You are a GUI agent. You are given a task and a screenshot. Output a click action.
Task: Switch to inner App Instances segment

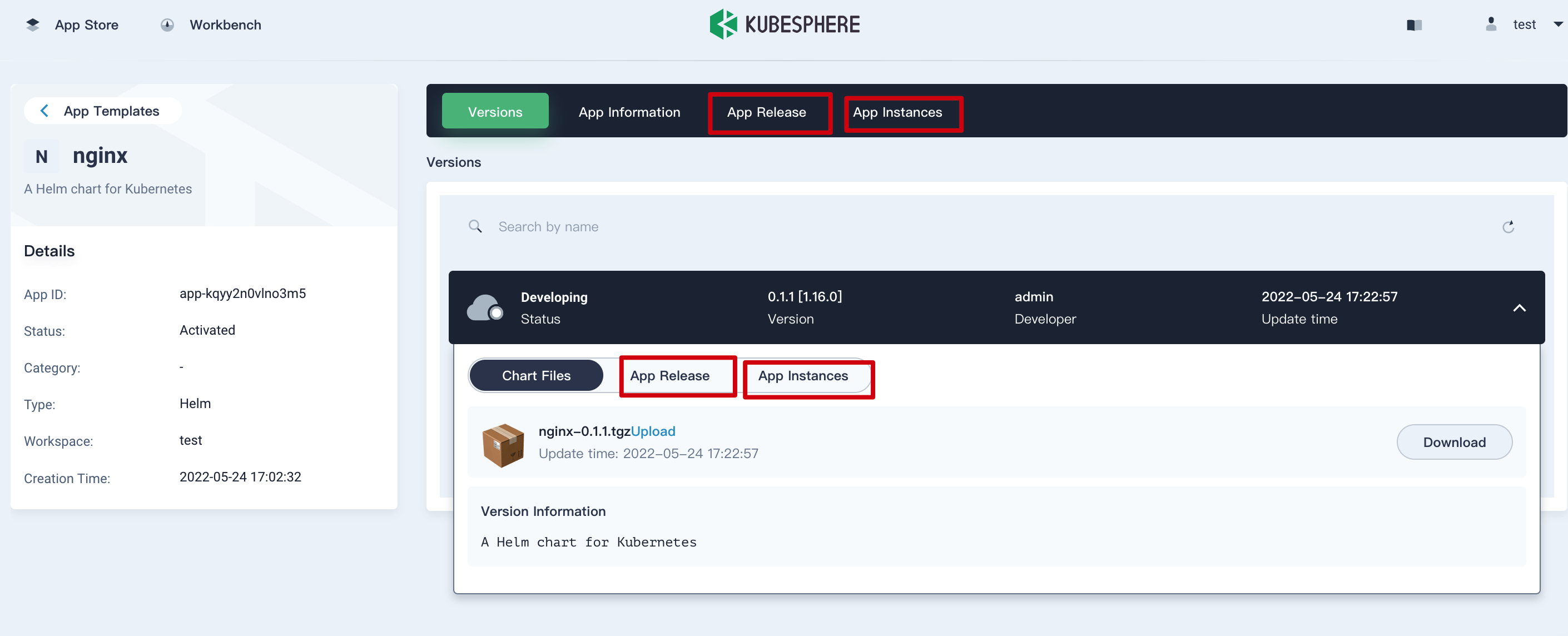pos(802,375)
